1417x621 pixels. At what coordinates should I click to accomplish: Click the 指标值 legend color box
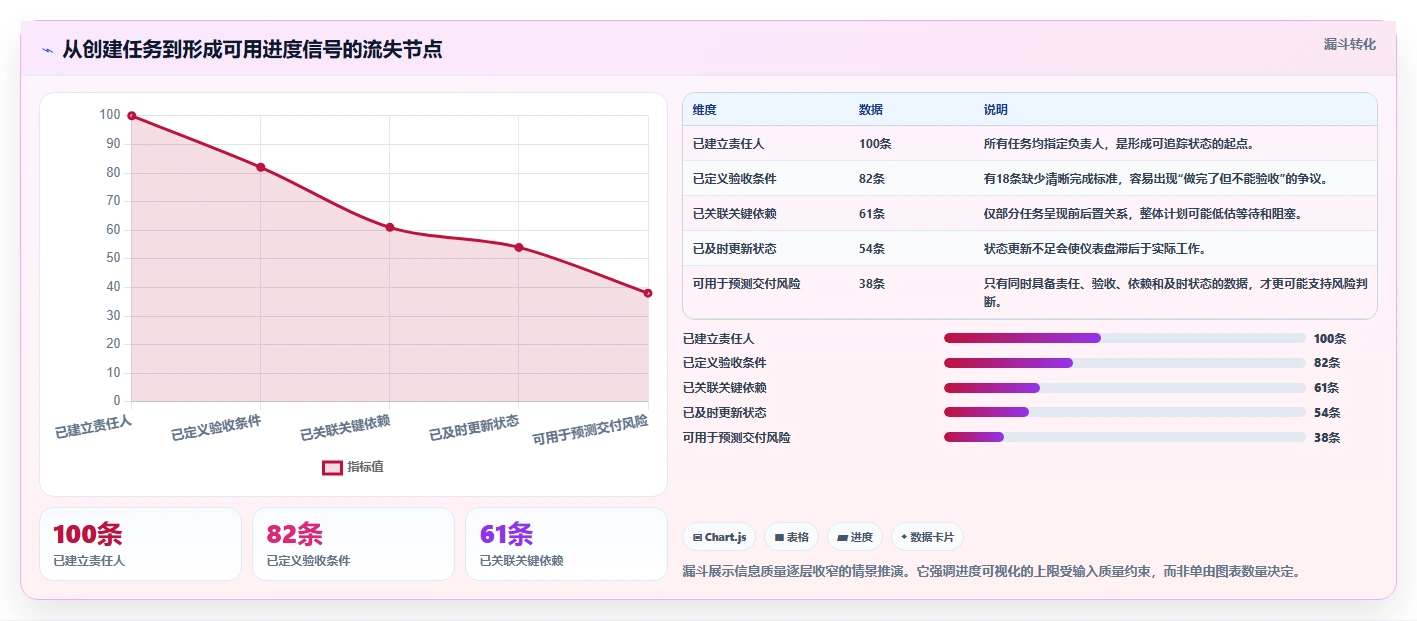(x=332, y=467)
